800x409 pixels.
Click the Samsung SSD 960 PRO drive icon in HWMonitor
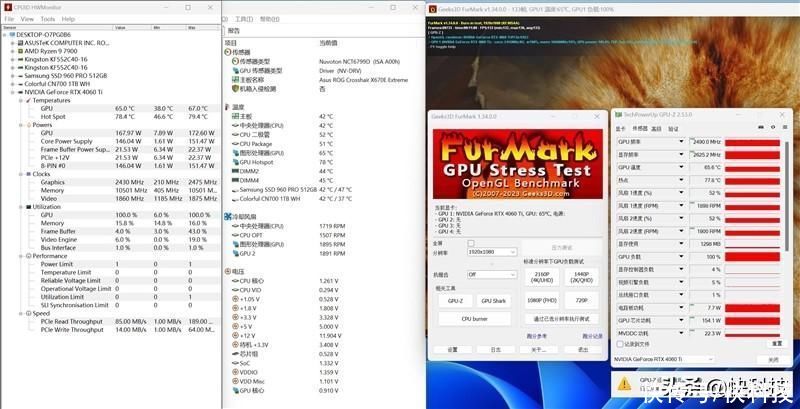pyautogui.click(x=20, y=75)
